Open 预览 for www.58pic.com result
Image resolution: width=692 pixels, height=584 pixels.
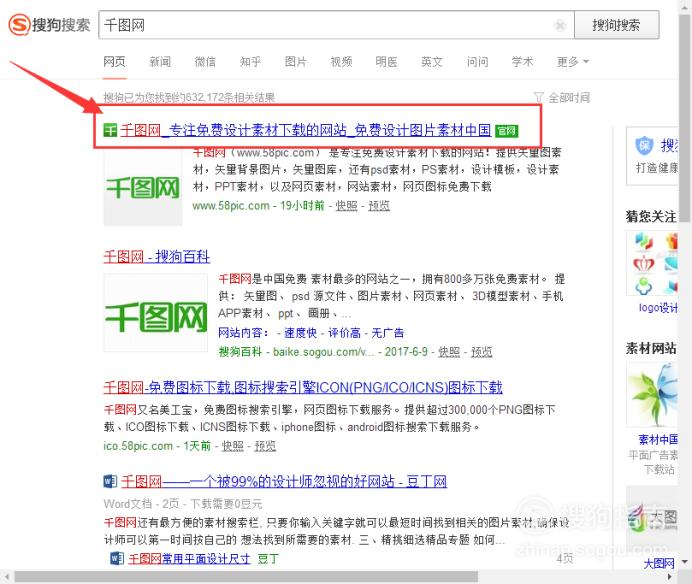379,206
